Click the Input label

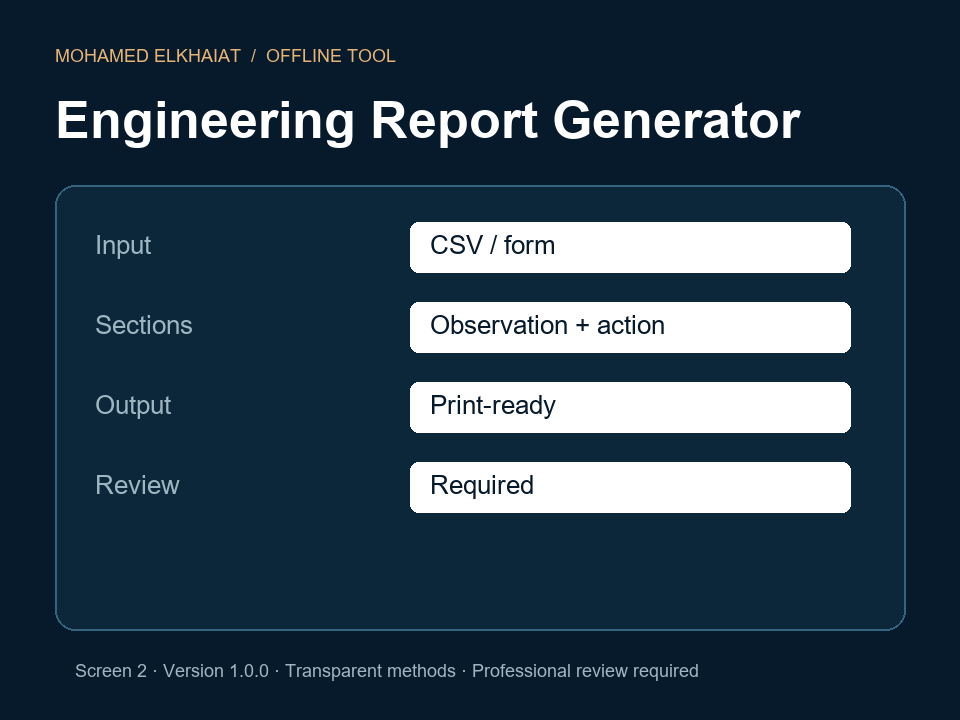(123, 246)
